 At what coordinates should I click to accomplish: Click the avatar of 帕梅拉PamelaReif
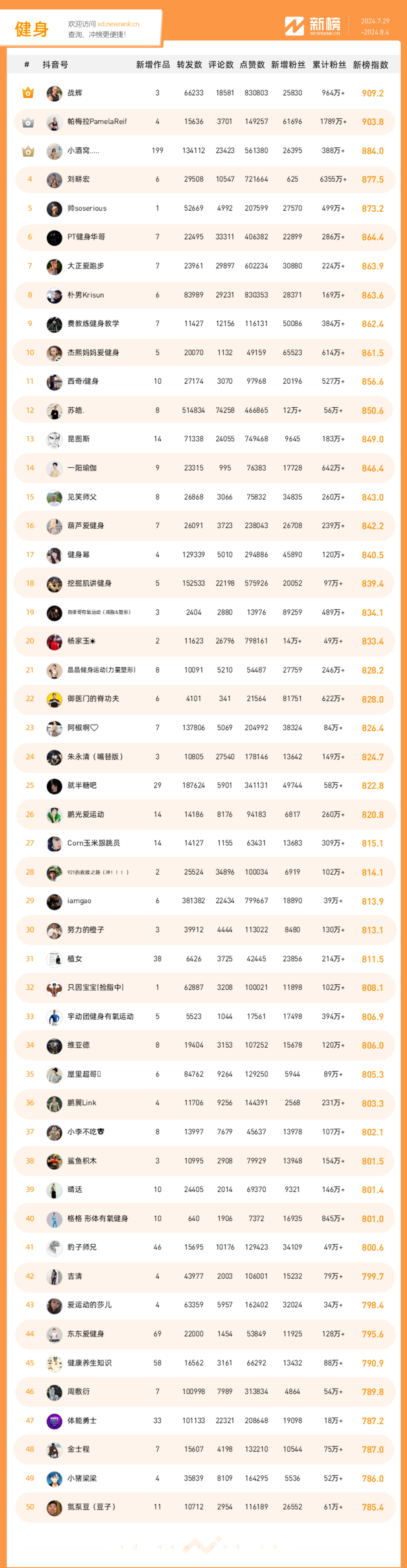click(x=54, y=122)
